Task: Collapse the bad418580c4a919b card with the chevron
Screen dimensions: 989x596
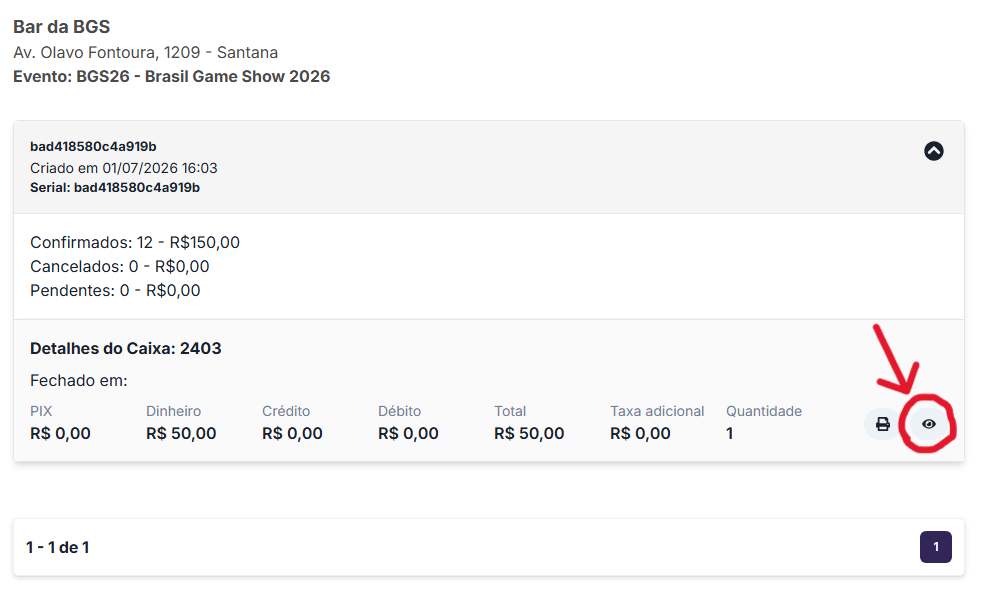Action: (933, 151)
